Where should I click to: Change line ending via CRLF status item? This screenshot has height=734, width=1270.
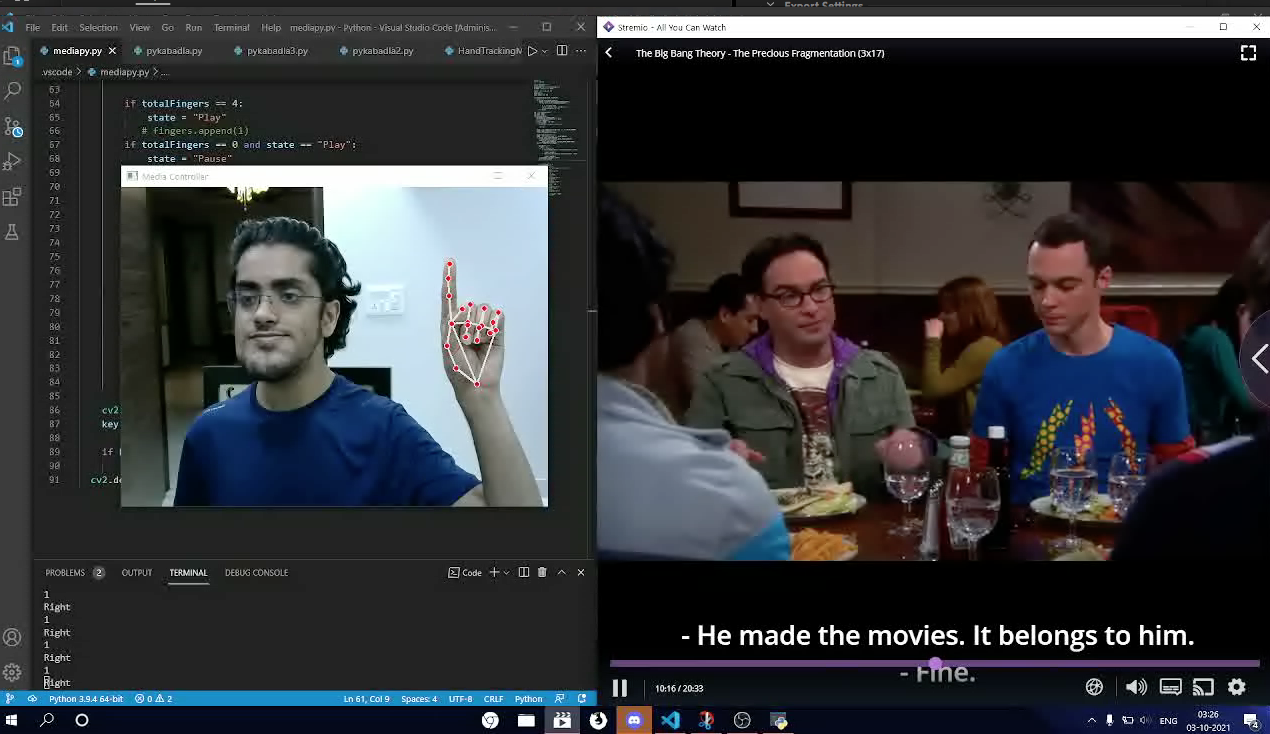pos(493,699)
